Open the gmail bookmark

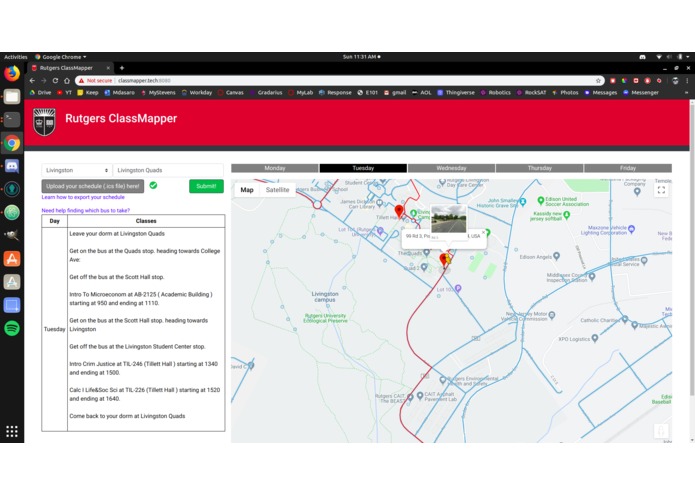(x=395, y=93)
